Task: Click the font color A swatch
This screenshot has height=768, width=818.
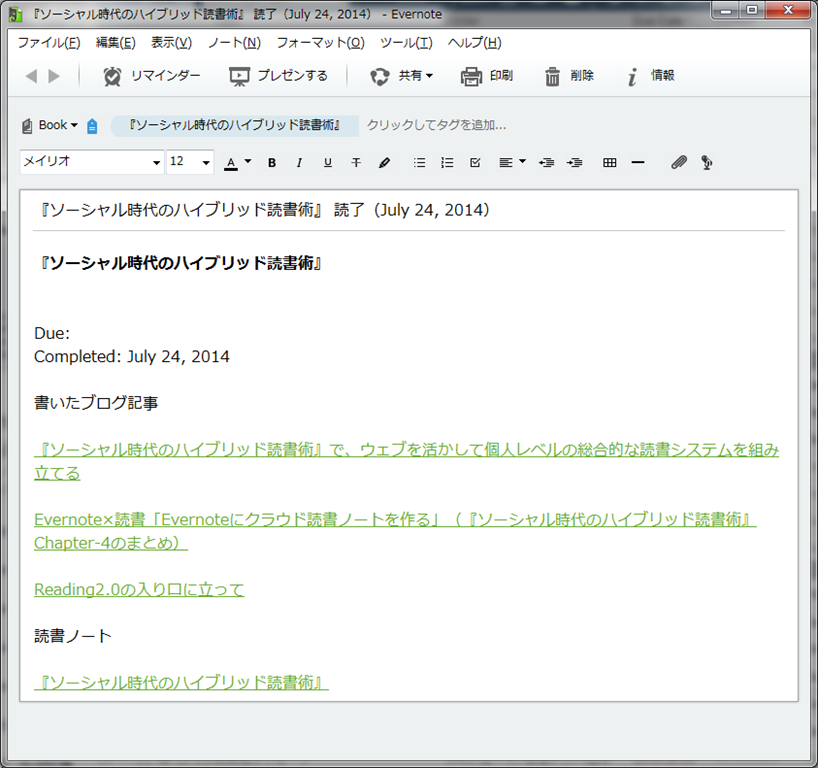Action: point(231,163)
